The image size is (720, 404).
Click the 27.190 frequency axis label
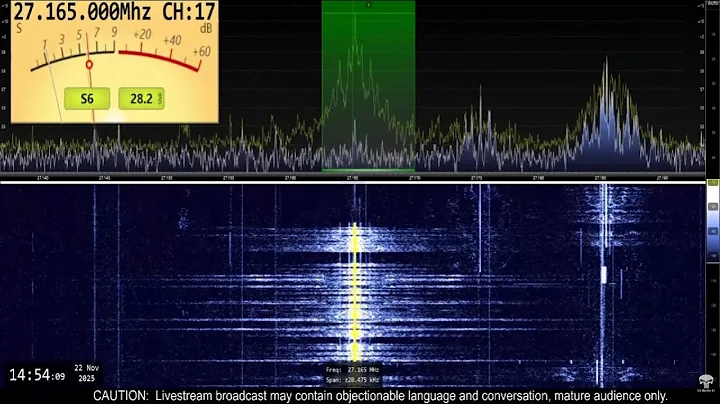[662, 177]
